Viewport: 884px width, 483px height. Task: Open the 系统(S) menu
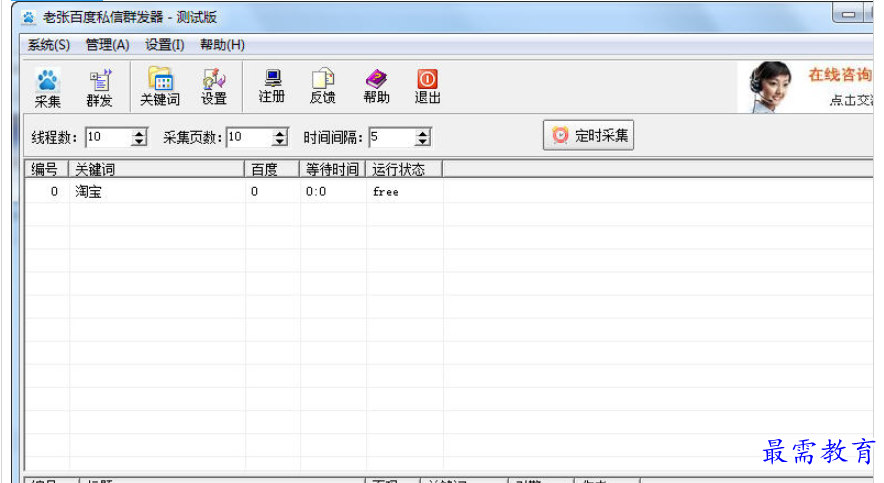(x=49, y=45)
